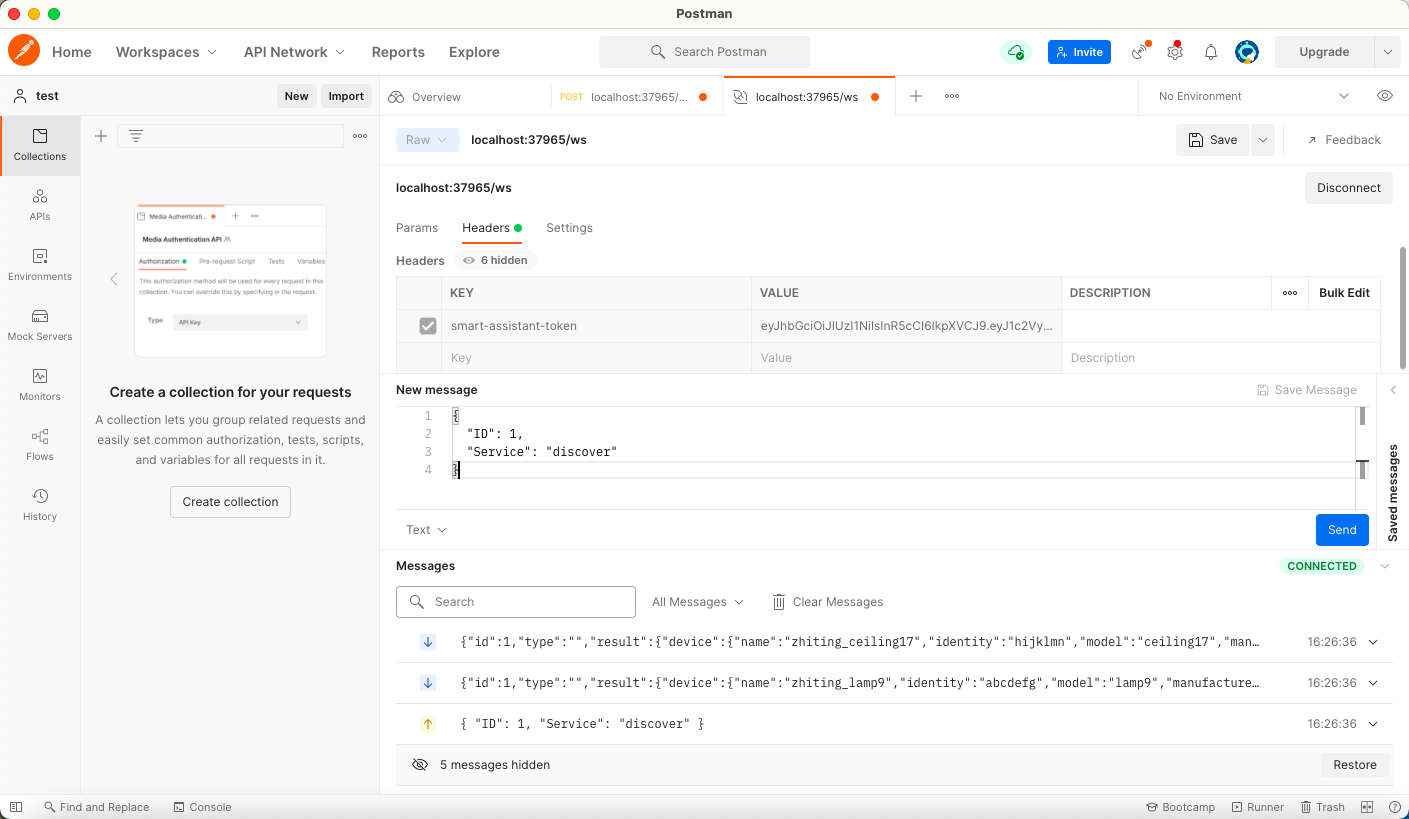Screen dimensions: 1409x819
Task: Click the eye icon beside 5 messages hidden
Action: 420,765
